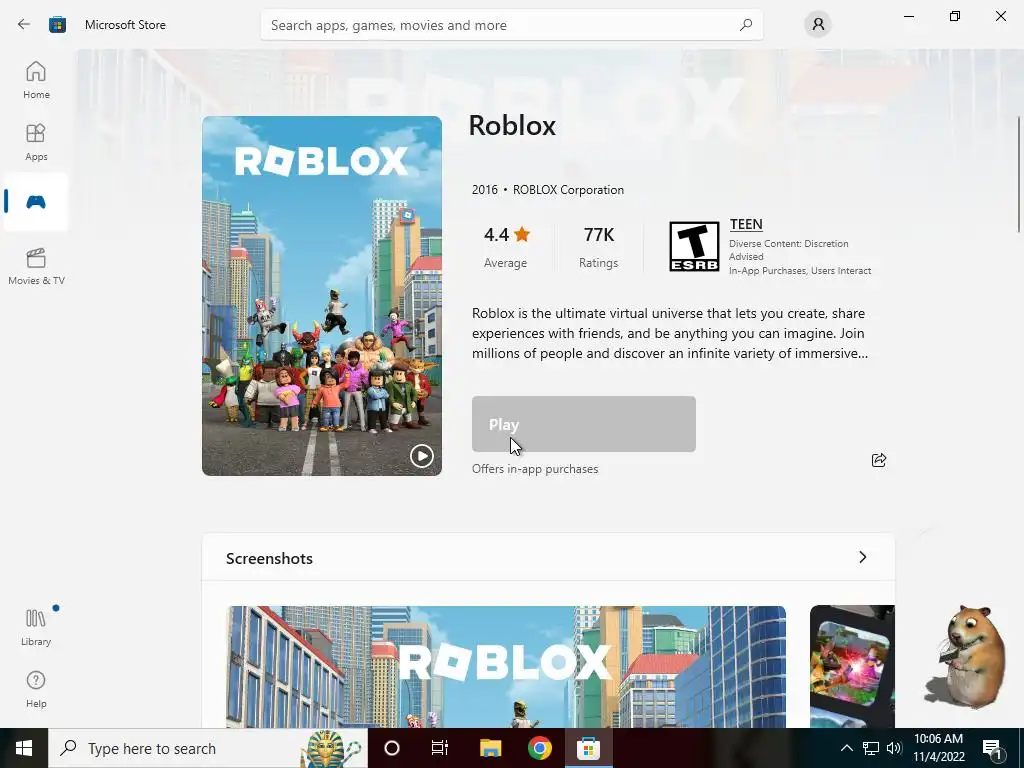Open first Roblox screenshot thumbnail
1024x768 pixels.
(506, 667)
